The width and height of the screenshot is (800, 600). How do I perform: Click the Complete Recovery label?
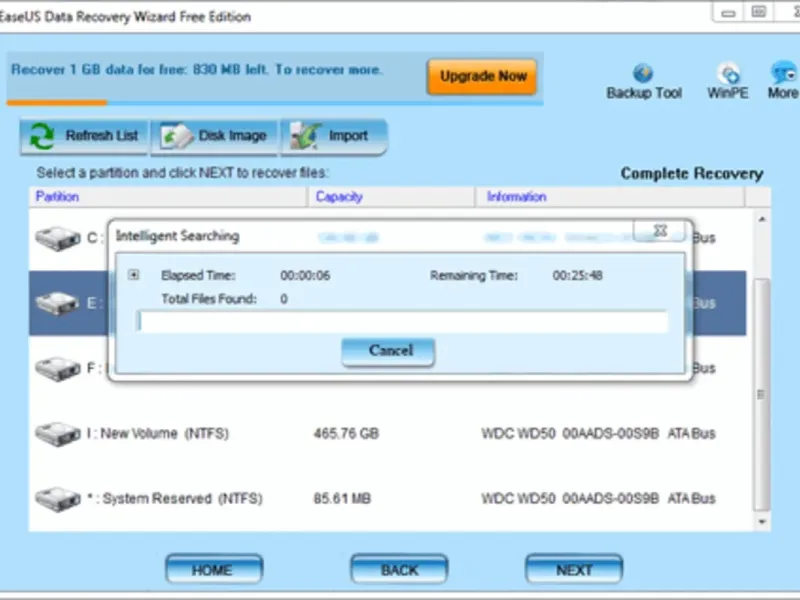pyautogui.click(x=692, y=173)
